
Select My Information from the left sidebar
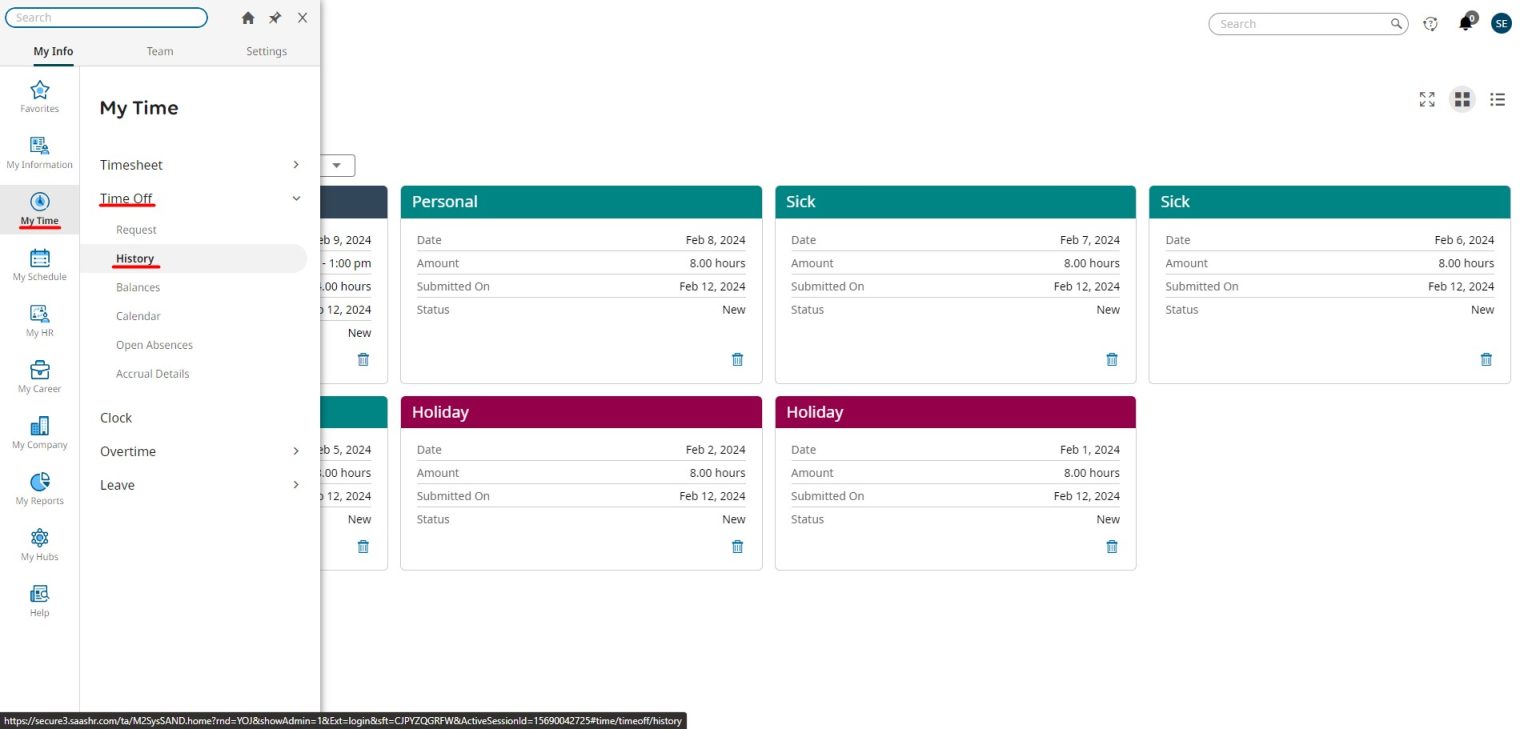[39, 150]
